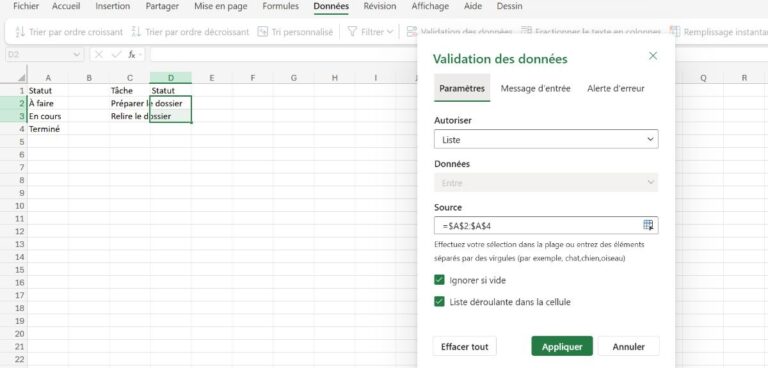Screen dimensions: 768x368
Task: Select cell containing Tâche
Action: [130, 91]
